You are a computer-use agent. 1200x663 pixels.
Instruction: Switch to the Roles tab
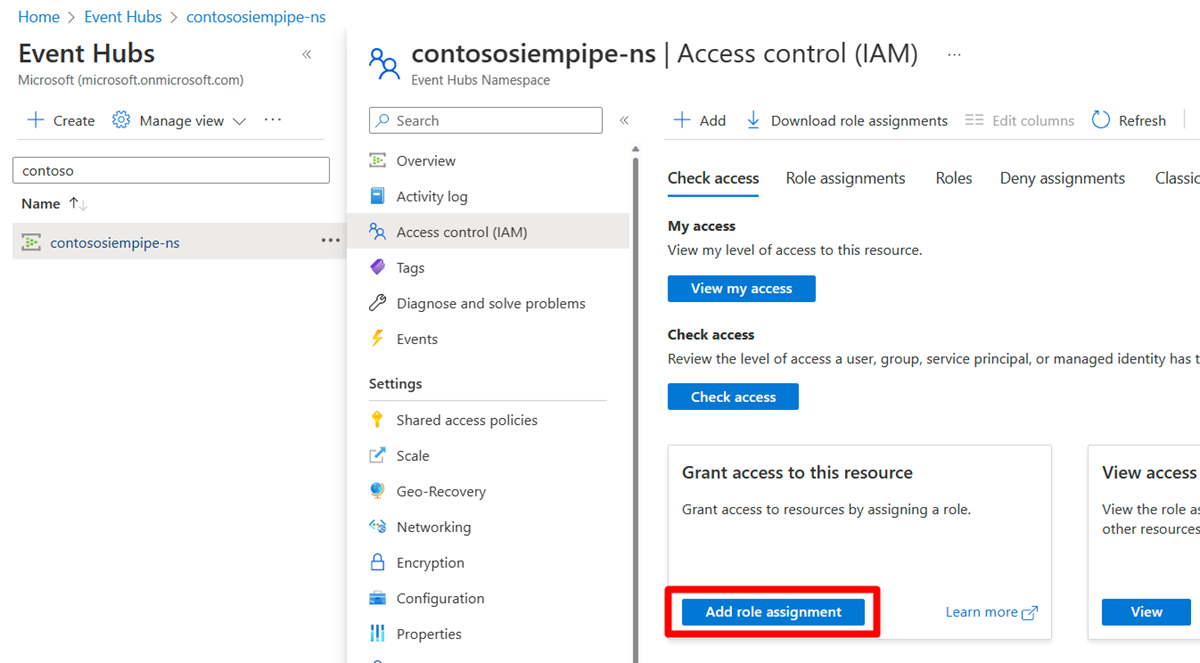pyautogui.click(x=954, y=178)
